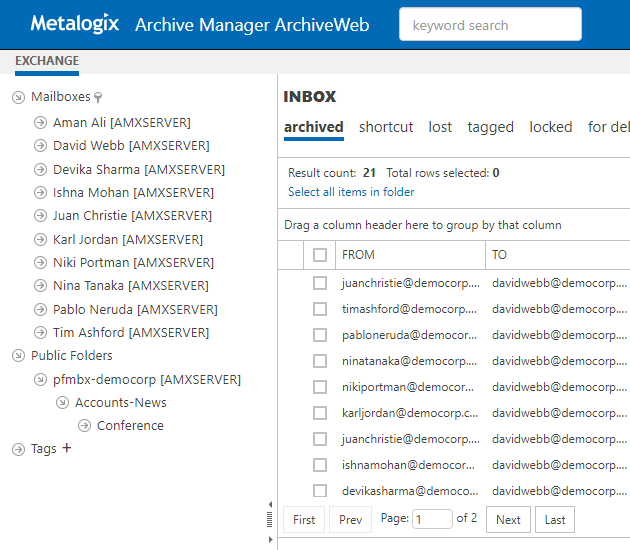Image resolution: width=630 pixels, height=550 pixels.
Task: Click arrow icon beside Aman Ali mailbox
Action: 40,123
